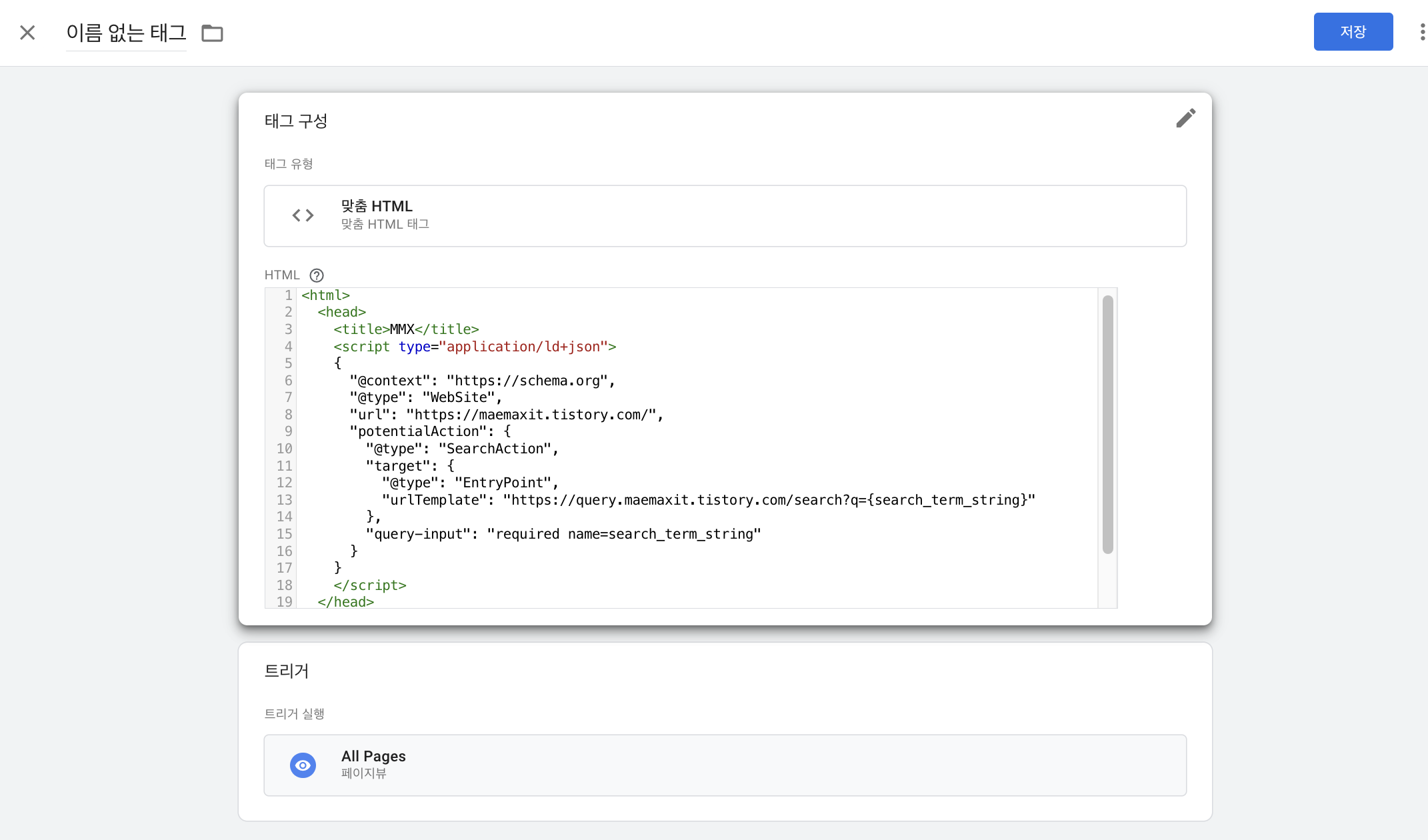
Task: Click the folder icon next to tag name
Action: (x=212, y=33)
